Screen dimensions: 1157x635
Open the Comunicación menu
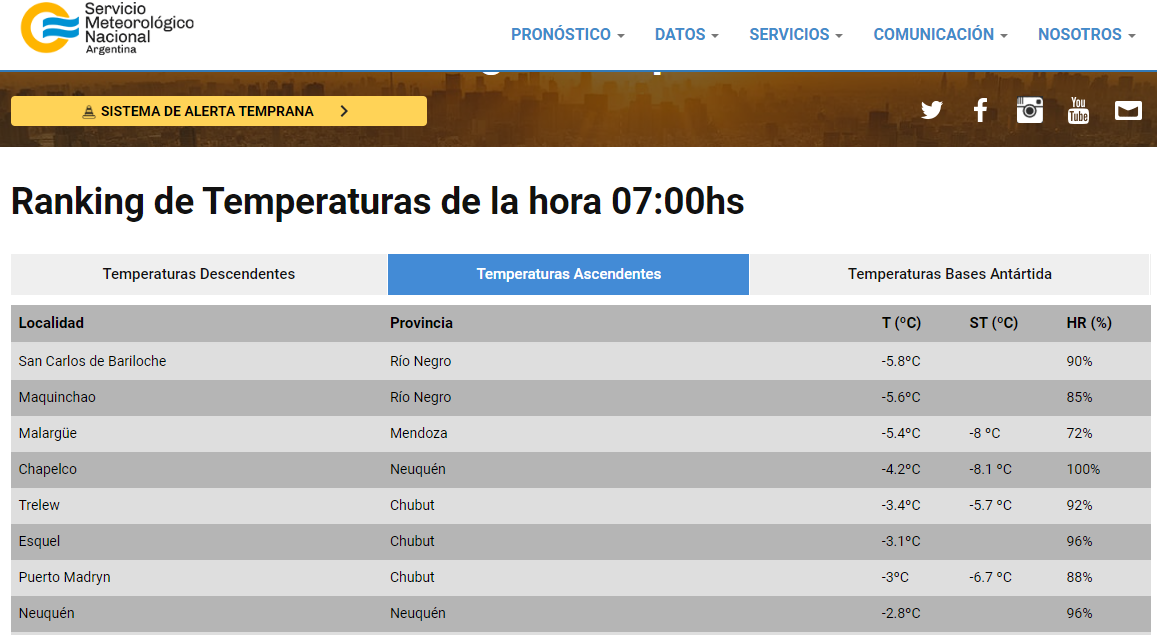[940, 35]
